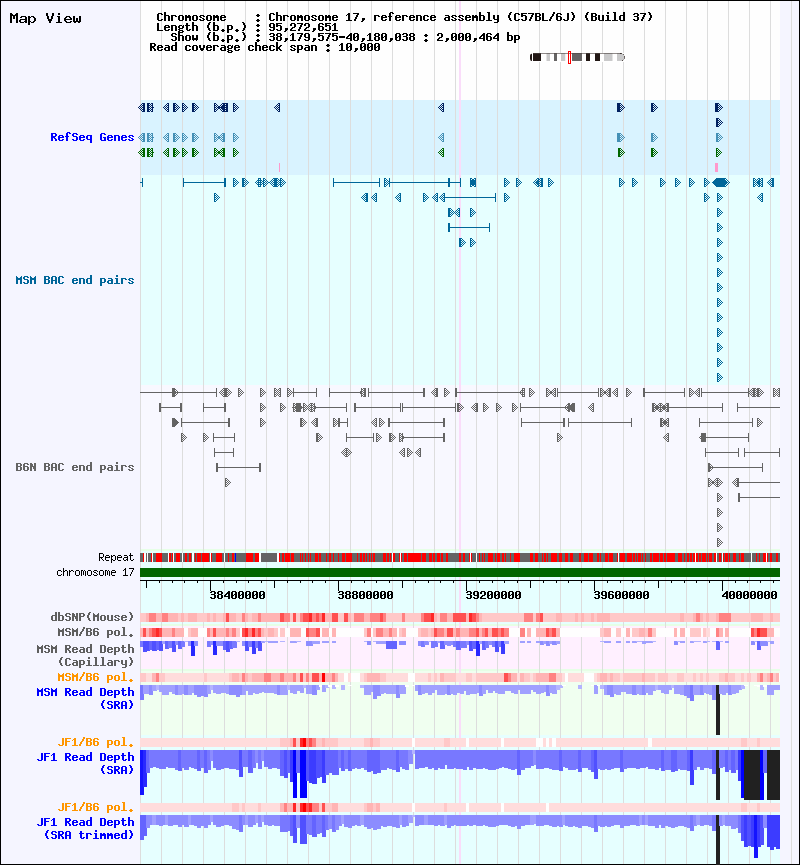Click the red-gray Repeat track bar

click(460, 557)
